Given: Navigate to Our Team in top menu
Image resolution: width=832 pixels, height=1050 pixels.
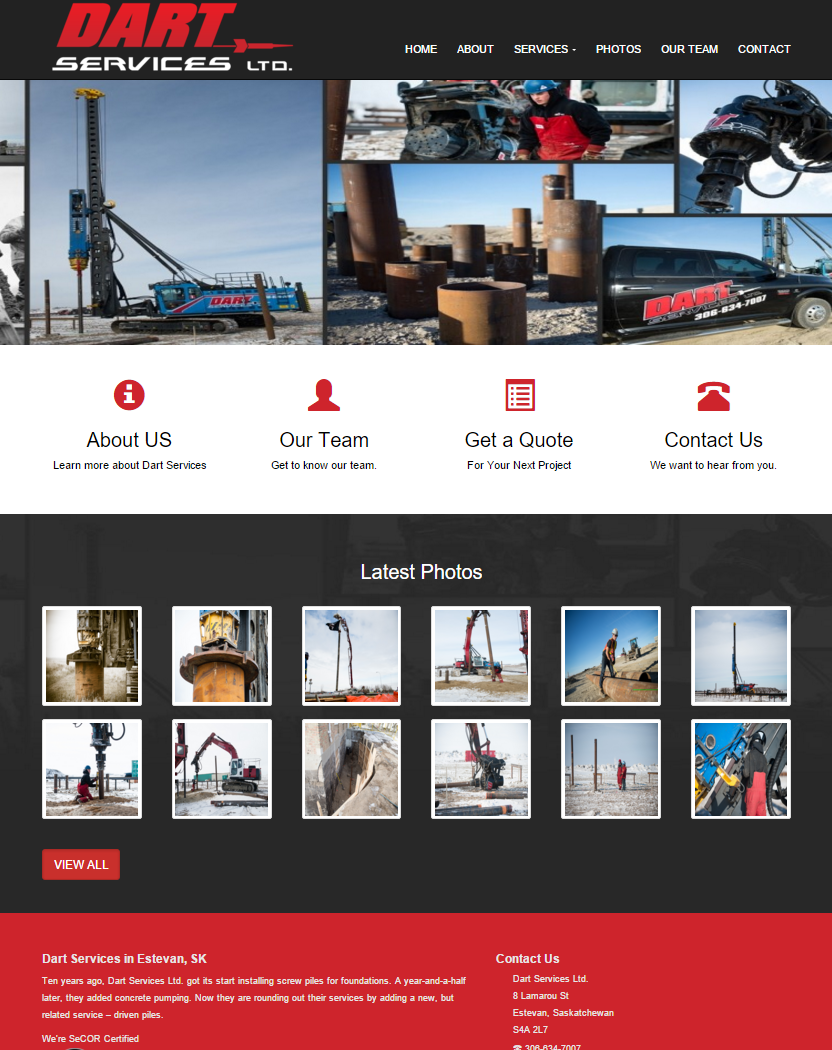Looking at the screenshot, I should (689, 49).
